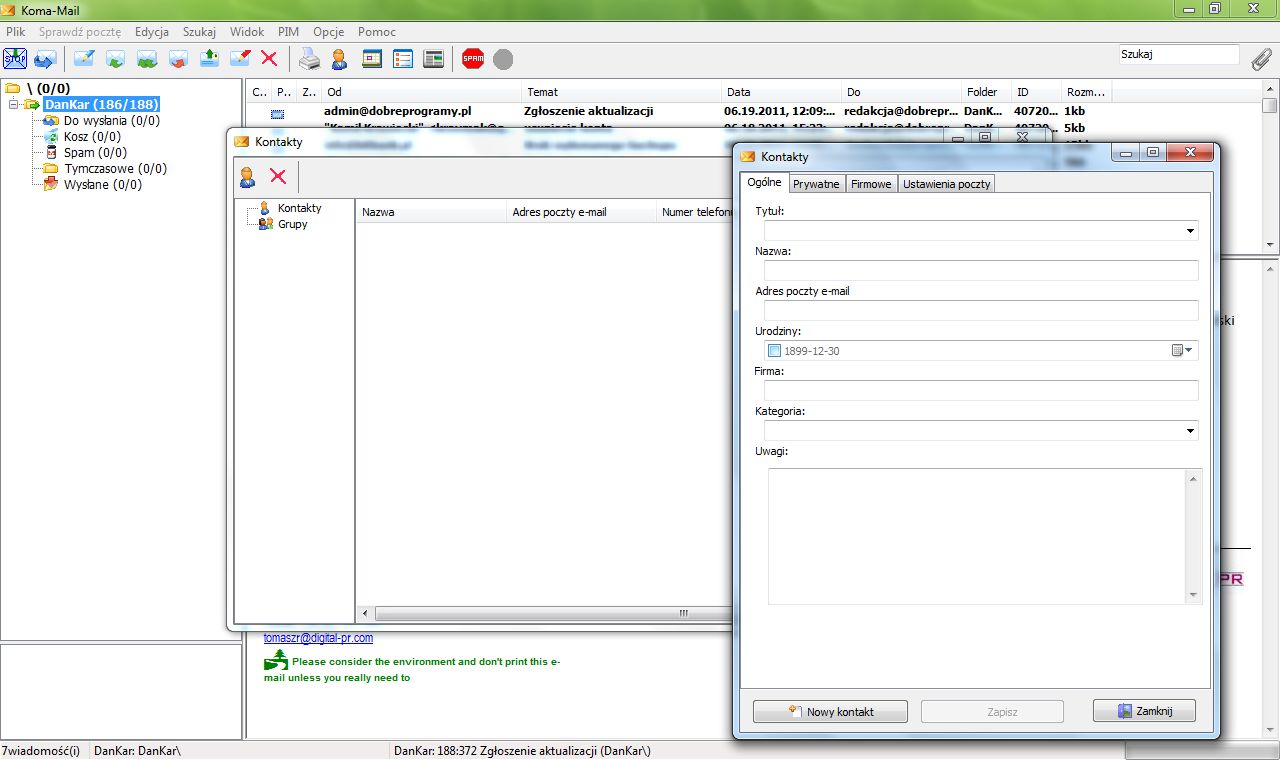Viewport: 1280px width, 760px height.
Task: Switch to the Ustawienia poczty tab
Action: click(946, 184)
